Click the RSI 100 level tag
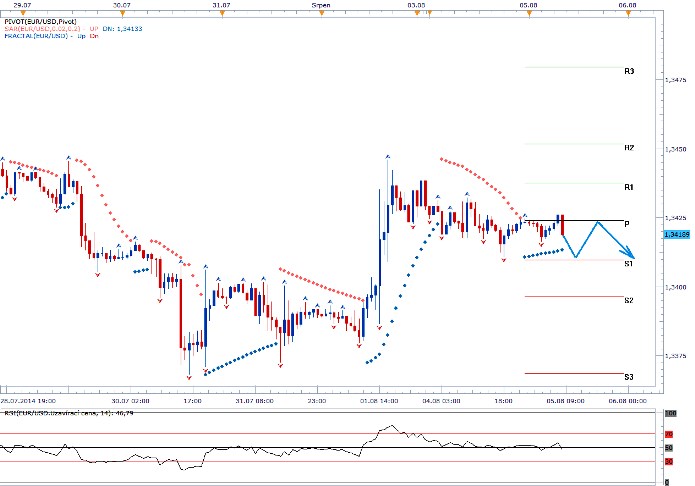Viewport: 695px width, 486px height. pos(670,413)
